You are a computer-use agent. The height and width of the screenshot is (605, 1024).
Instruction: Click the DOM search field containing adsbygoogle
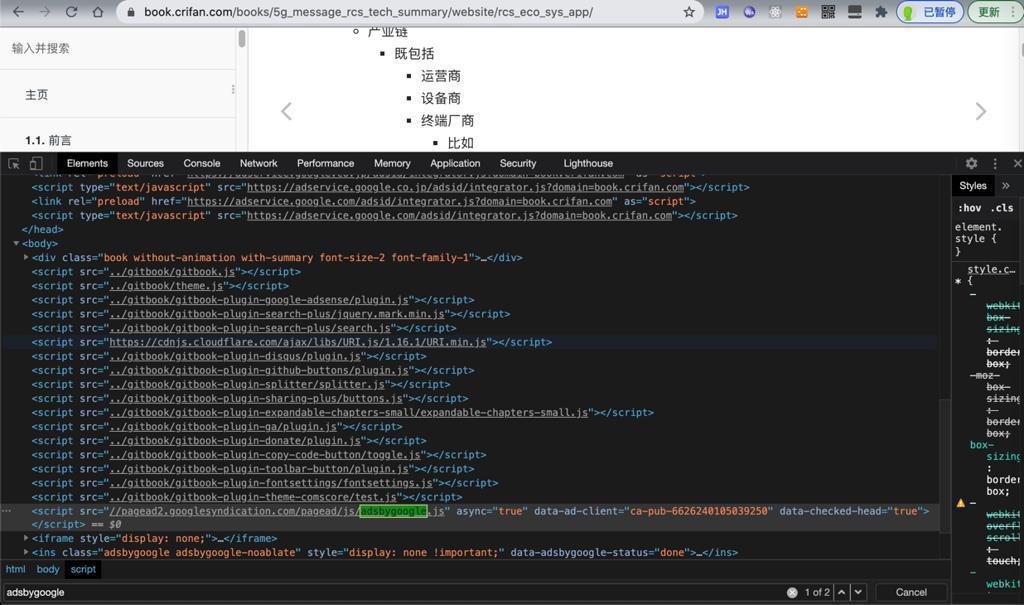[392, 593]
